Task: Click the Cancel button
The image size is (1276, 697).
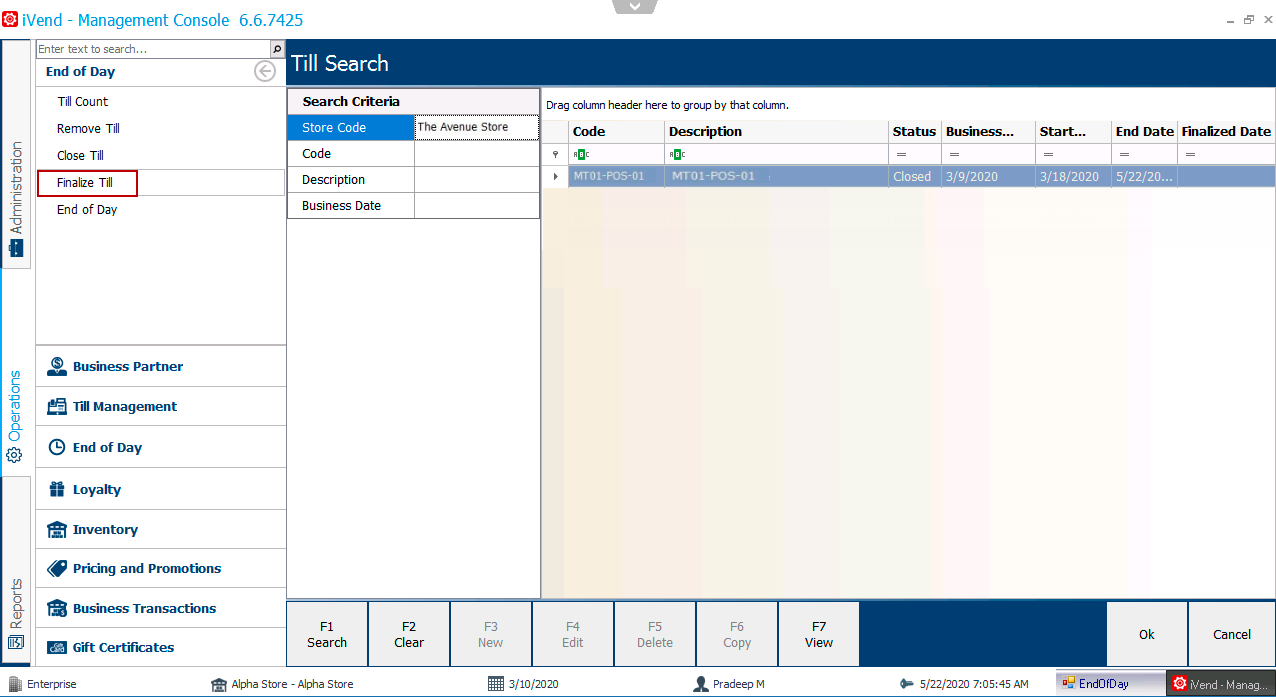Action: click(x=1232, y=634)
